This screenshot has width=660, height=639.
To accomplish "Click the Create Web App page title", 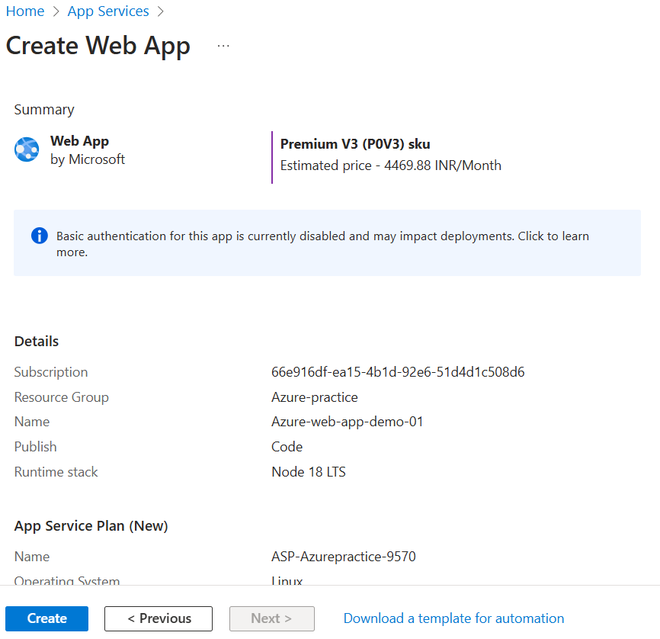I will click(98, 46).
